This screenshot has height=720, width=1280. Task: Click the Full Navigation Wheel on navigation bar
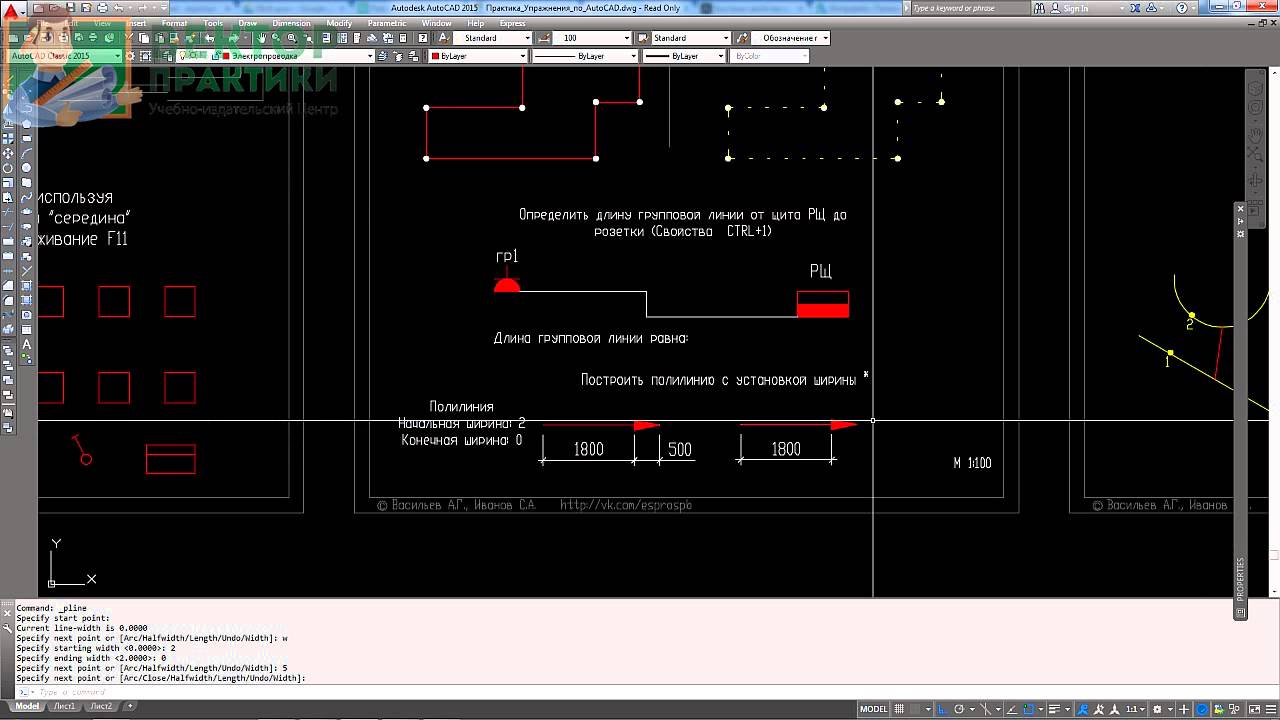1256,106
